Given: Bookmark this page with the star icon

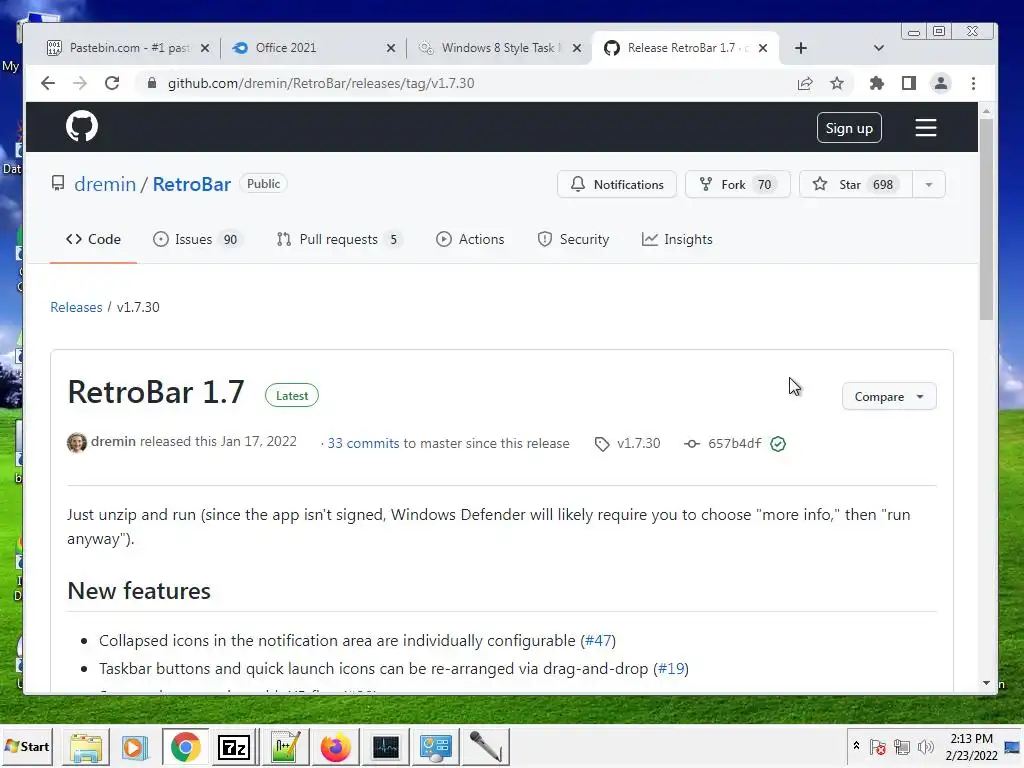Looking at the screenshot, I should tap(837, 83).
